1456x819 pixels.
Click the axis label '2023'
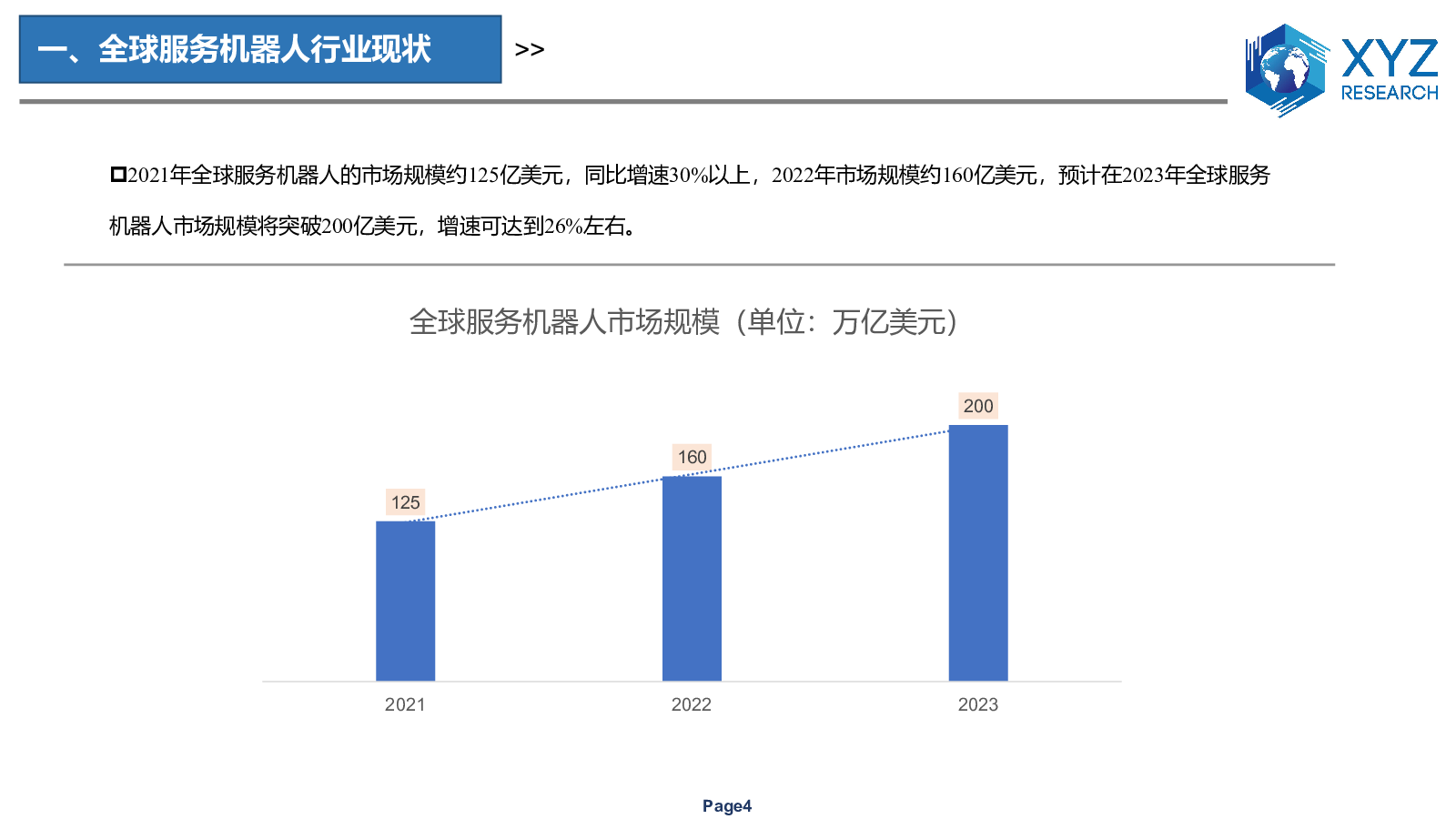click(x=978, y=704)
